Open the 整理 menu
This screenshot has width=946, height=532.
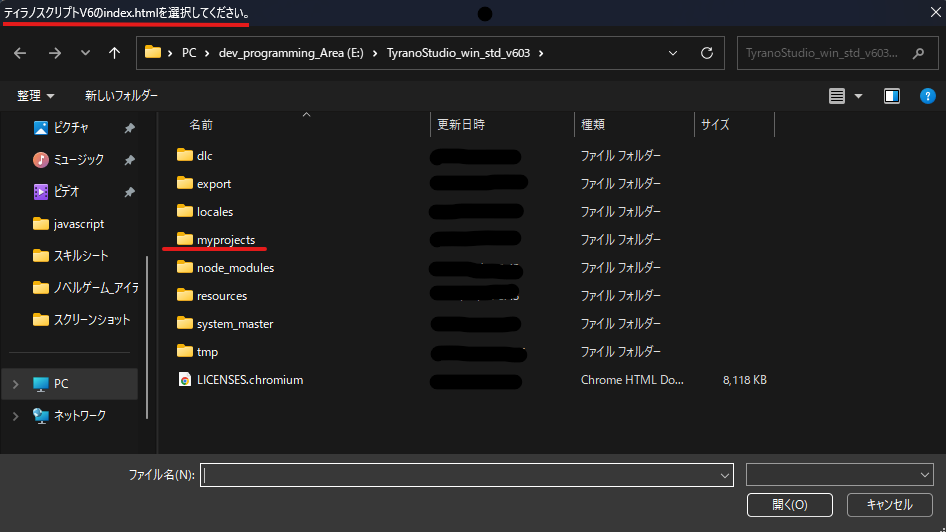(x=35, y=96)
